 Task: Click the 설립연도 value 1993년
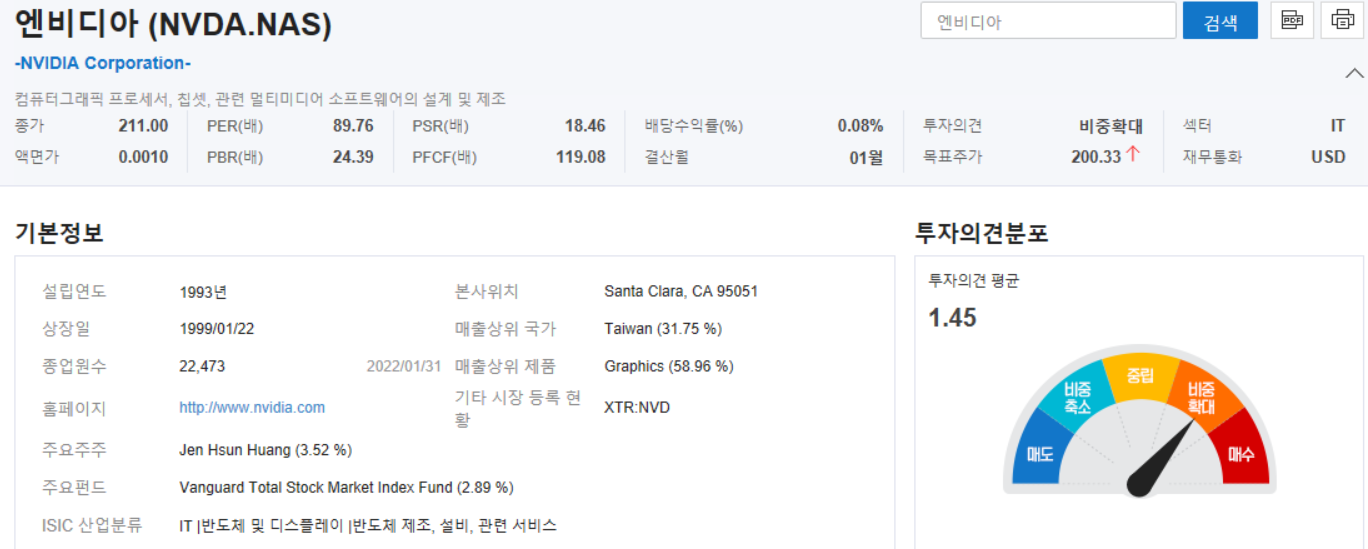coord(204,292)
